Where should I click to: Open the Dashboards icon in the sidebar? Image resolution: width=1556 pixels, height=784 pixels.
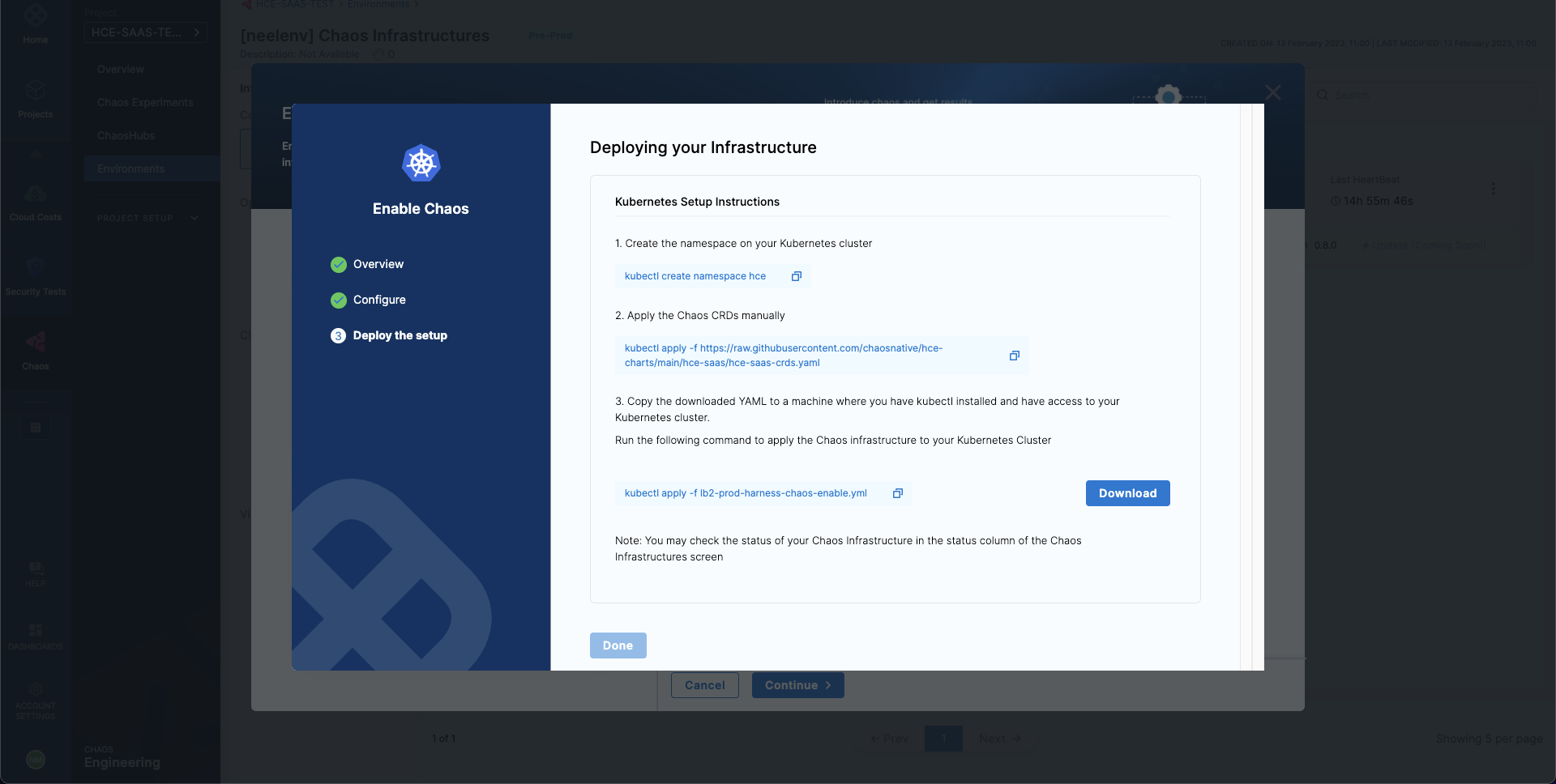35,632
